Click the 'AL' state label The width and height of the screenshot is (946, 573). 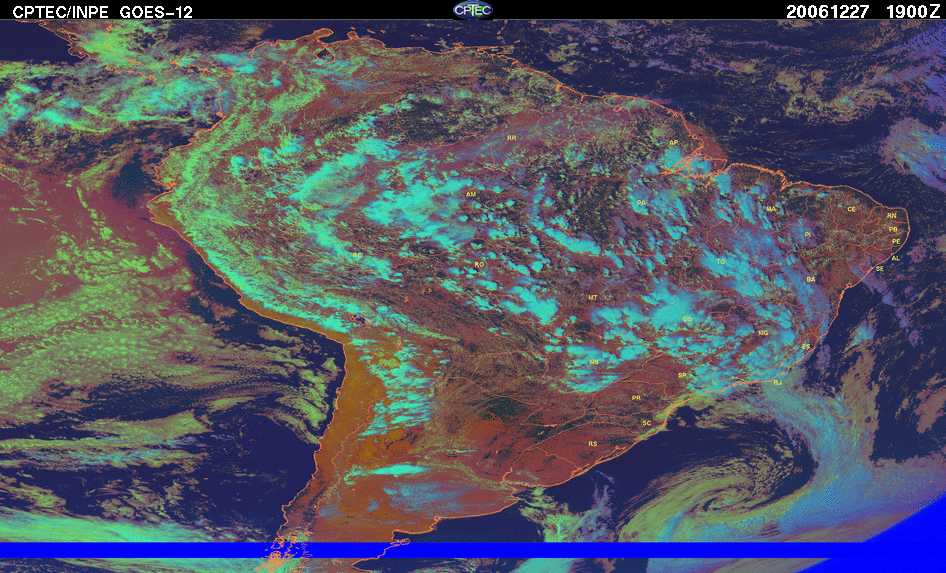click(895, 258)
